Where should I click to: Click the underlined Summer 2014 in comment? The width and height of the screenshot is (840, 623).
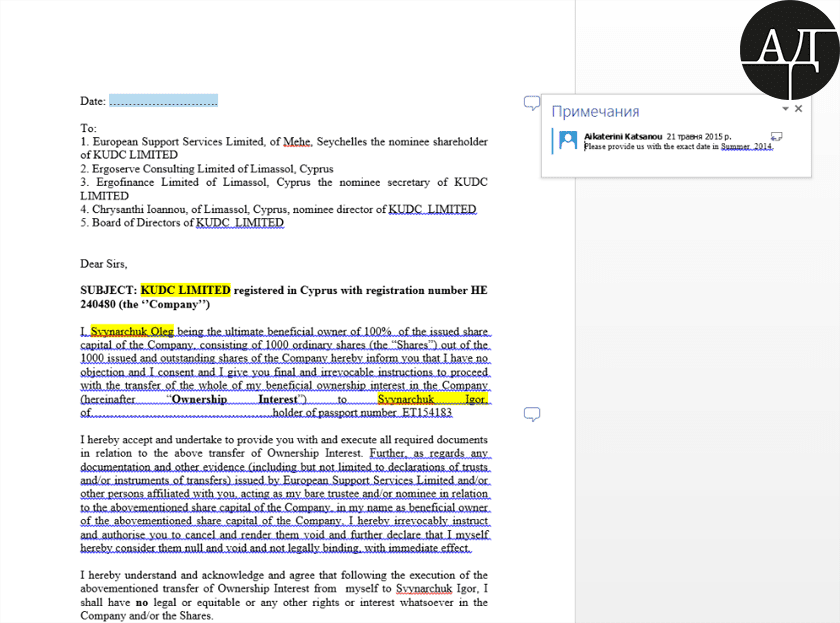pos(747,147)
